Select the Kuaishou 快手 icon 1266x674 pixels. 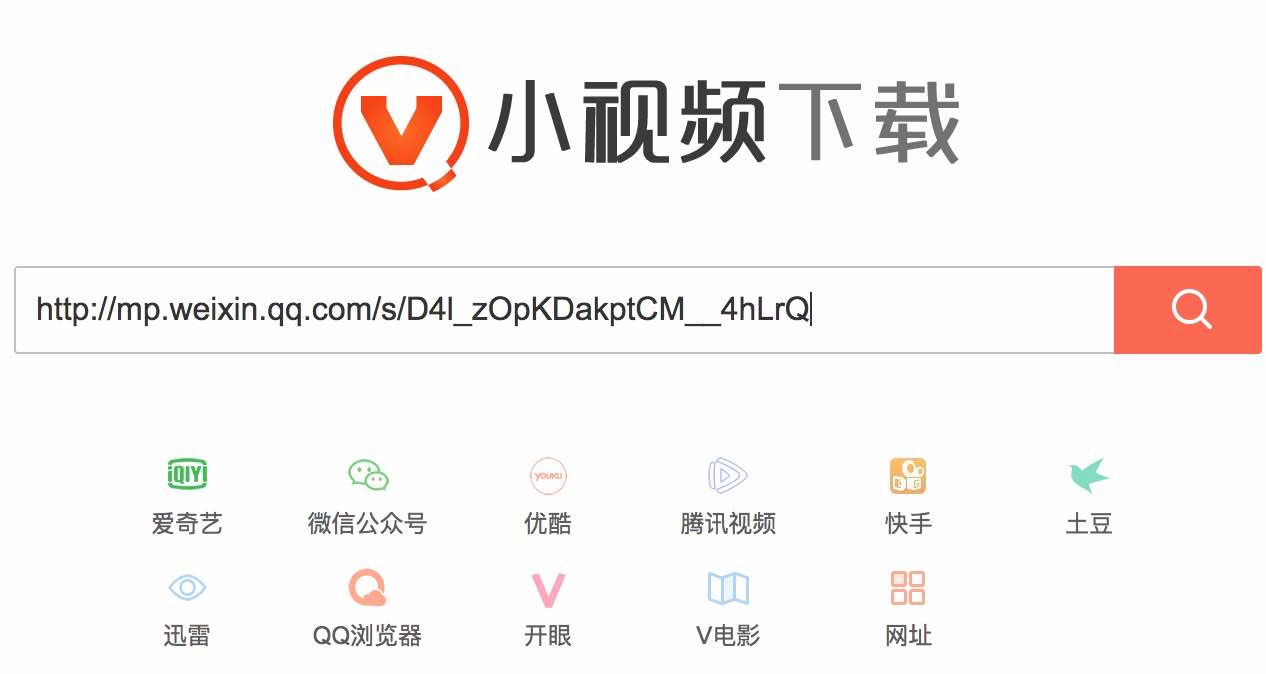click(x=908, y=476)
